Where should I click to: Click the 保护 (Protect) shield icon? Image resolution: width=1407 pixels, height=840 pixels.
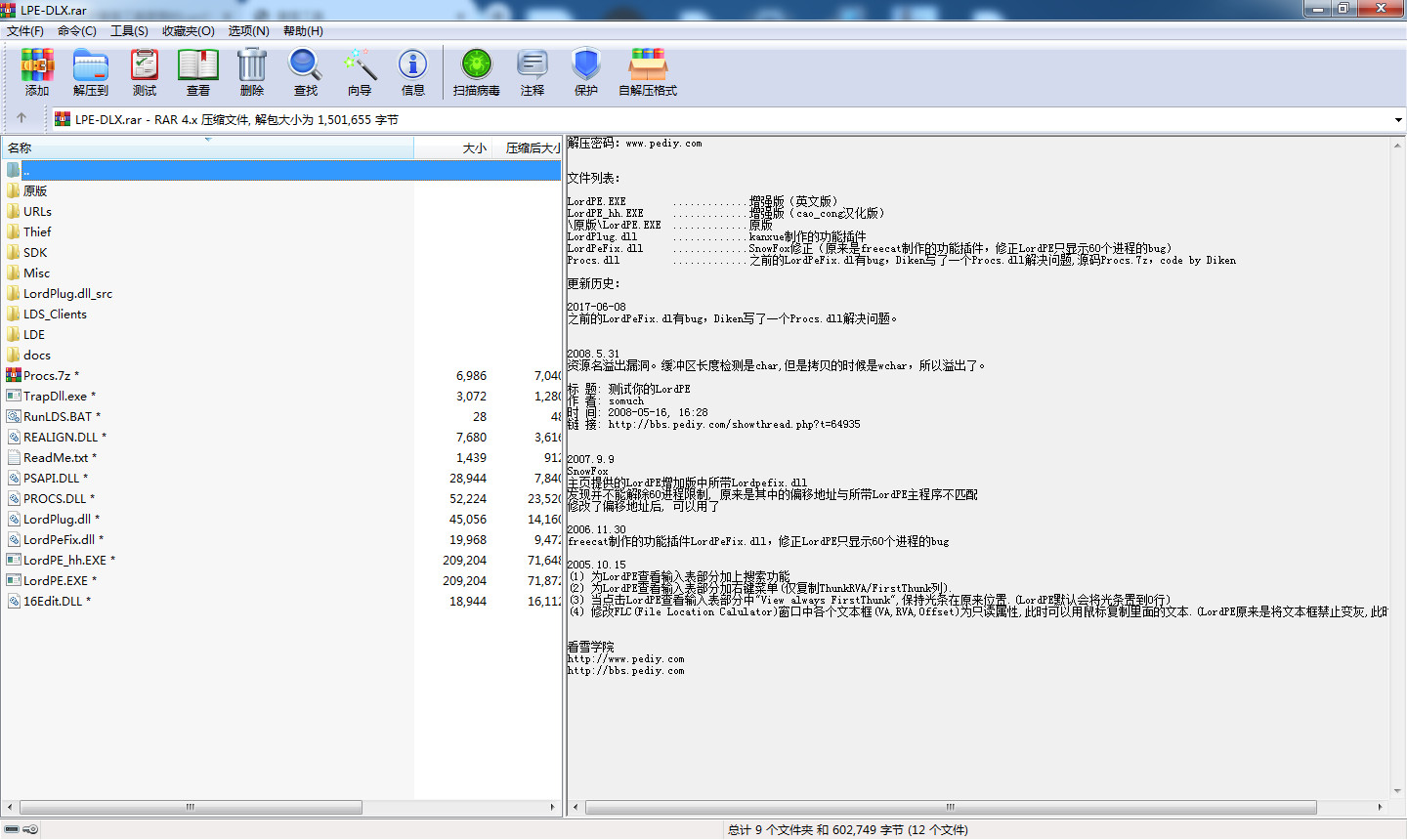pos(586,72)
